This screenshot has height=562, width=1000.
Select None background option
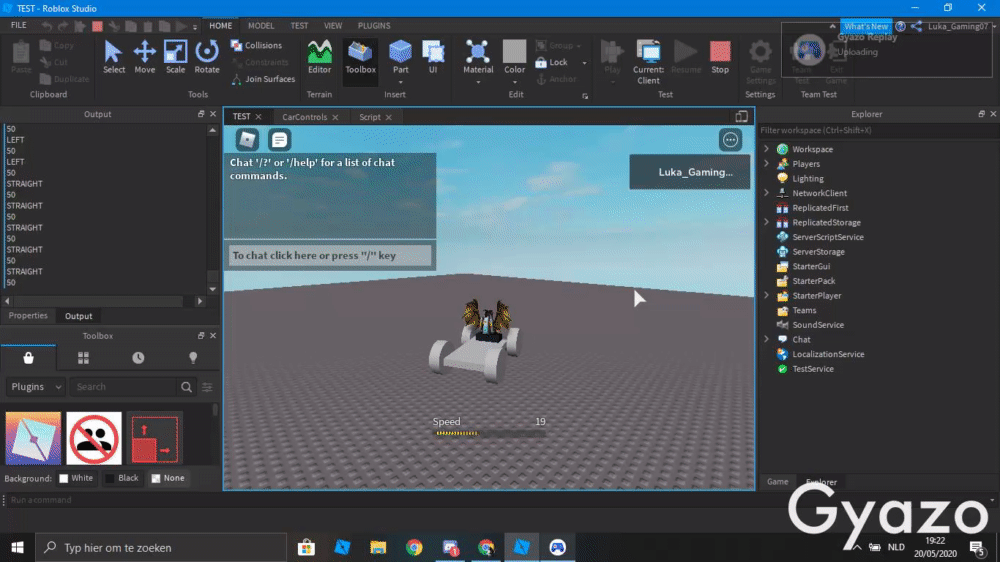168,478
